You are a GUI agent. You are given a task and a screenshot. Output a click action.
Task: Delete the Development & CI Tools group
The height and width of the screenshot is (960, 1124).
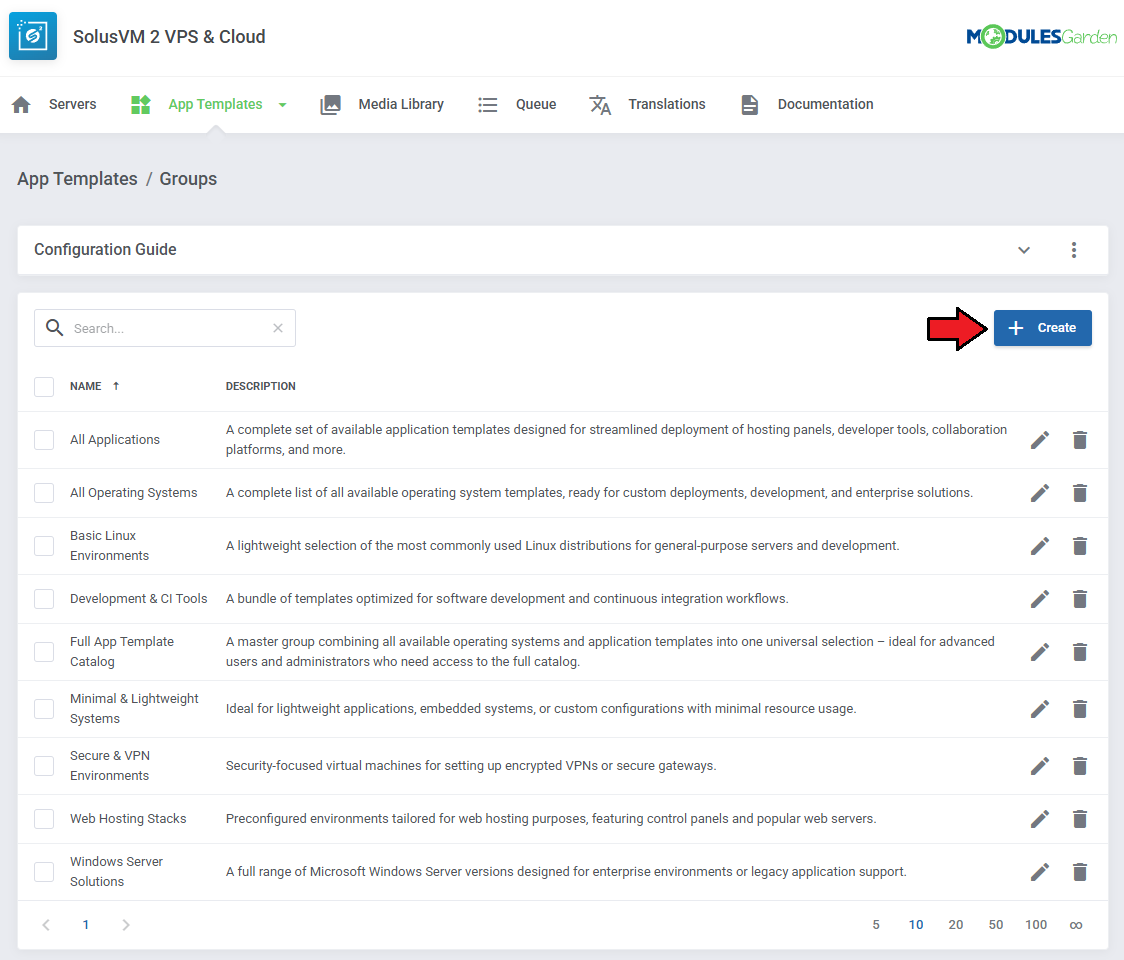1080,599
